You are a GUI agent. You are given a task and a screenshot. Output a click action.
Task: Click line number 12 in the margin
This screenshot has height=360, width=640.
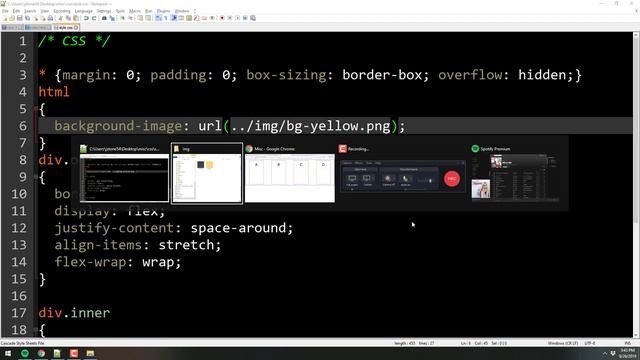tap(19, 228)
